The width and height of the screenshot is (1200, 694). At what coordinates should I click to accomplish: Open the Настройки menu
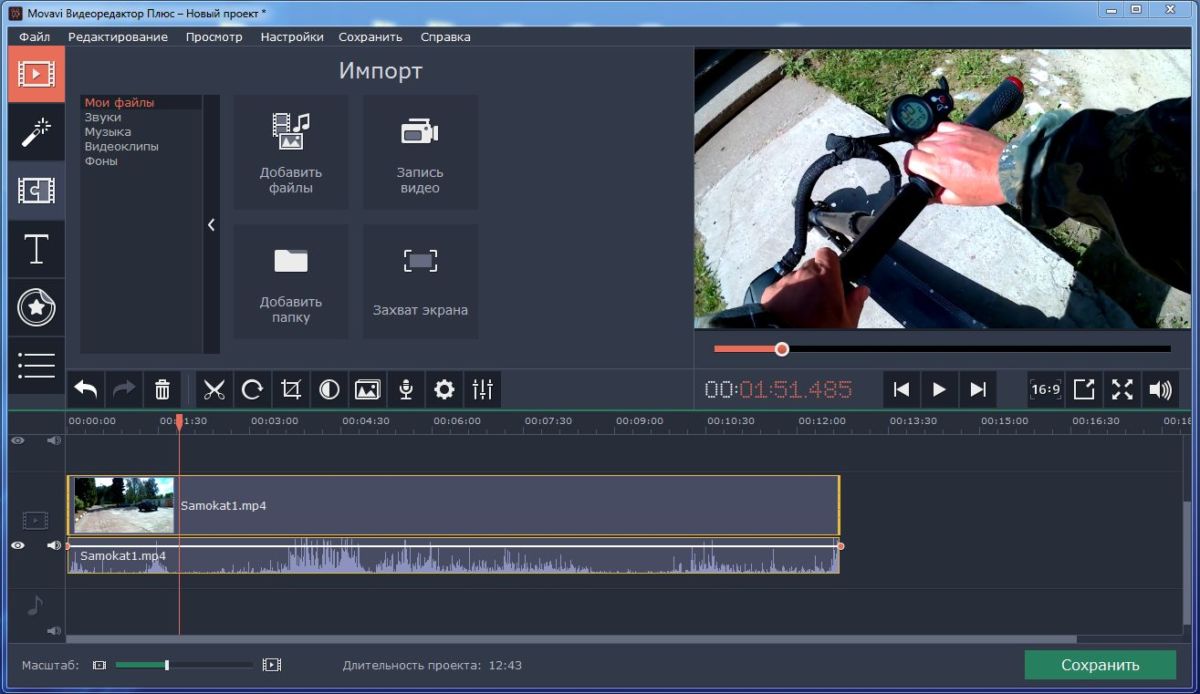pyautogui.click(x=292, y=37)
